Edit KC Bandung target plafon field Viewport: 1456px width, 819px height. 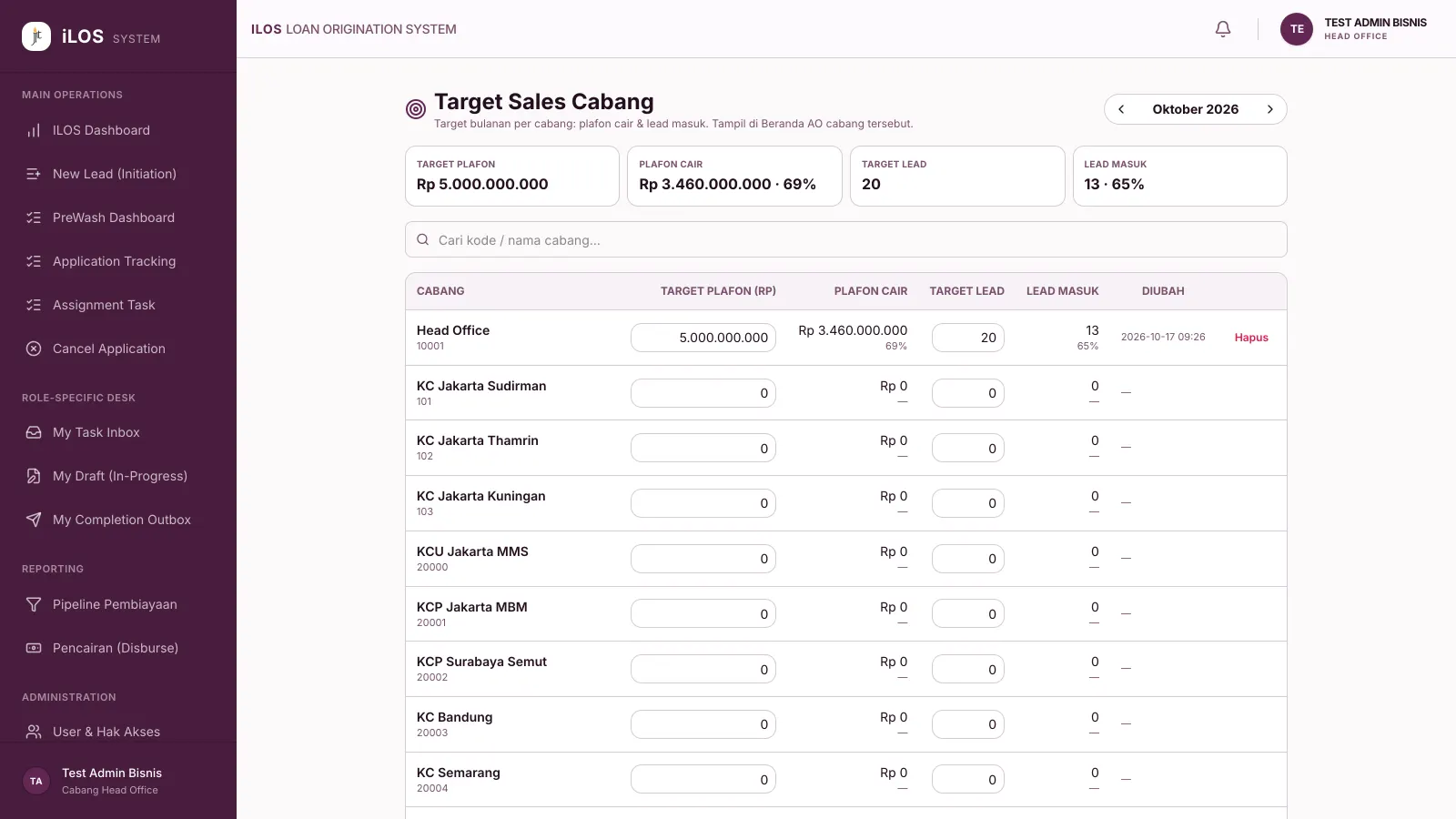pos(703,724)
